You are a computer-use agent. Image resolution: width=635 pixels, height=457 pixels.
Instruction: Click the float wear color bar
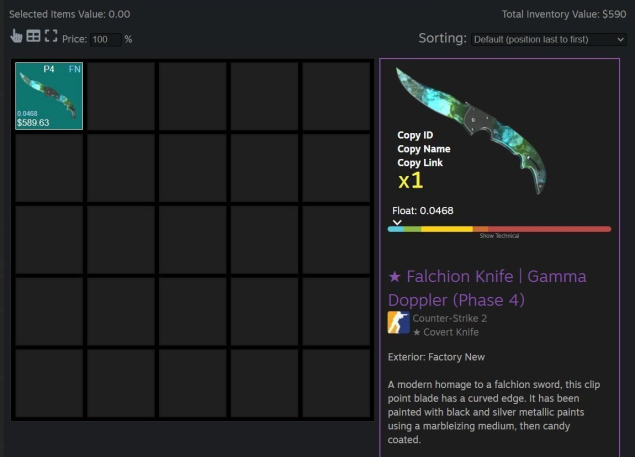[x=499, y=229]
